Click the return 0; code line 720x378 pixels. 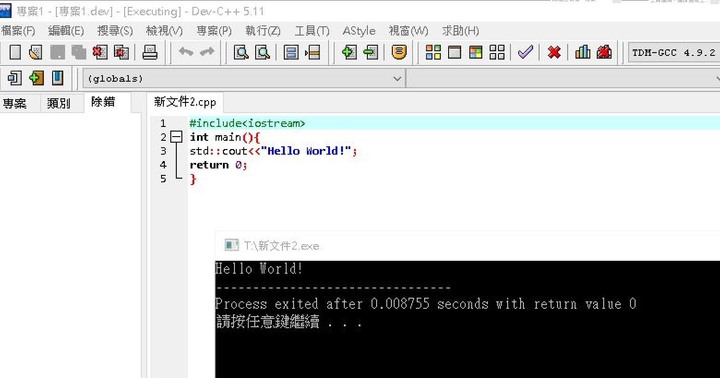click(219, 164)
